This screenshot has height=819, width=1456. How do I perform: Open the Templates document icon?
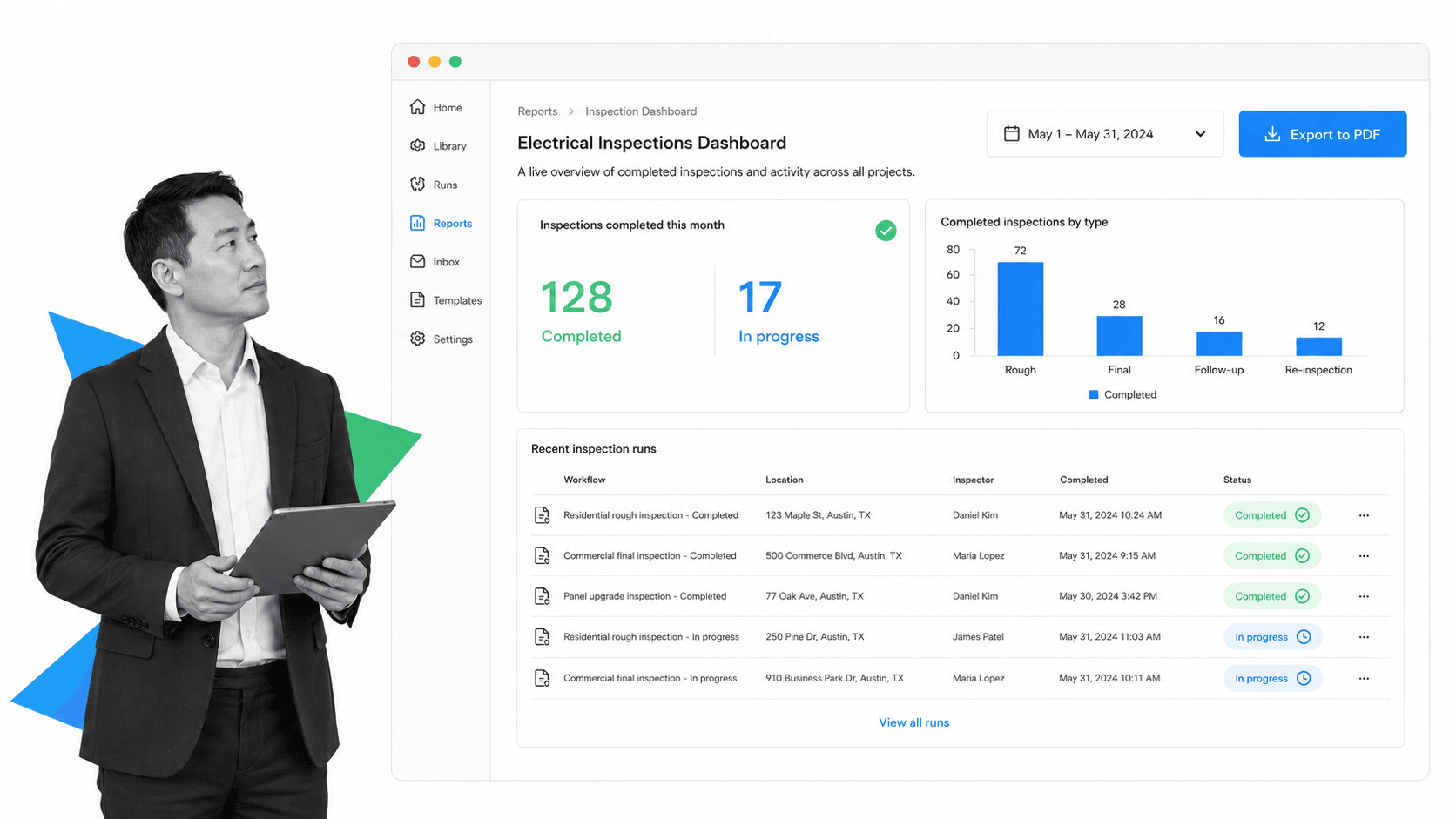[418, 300]
